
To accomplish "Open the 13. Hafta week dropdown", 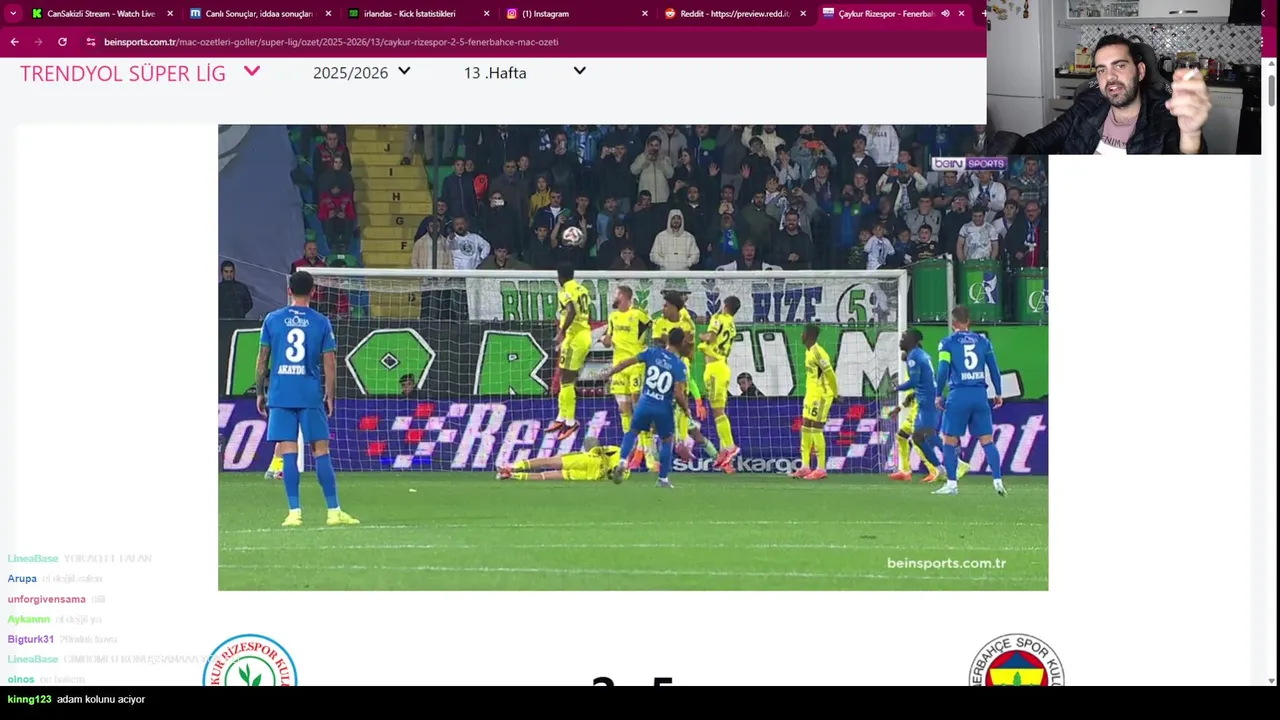I will click(524, 72).
